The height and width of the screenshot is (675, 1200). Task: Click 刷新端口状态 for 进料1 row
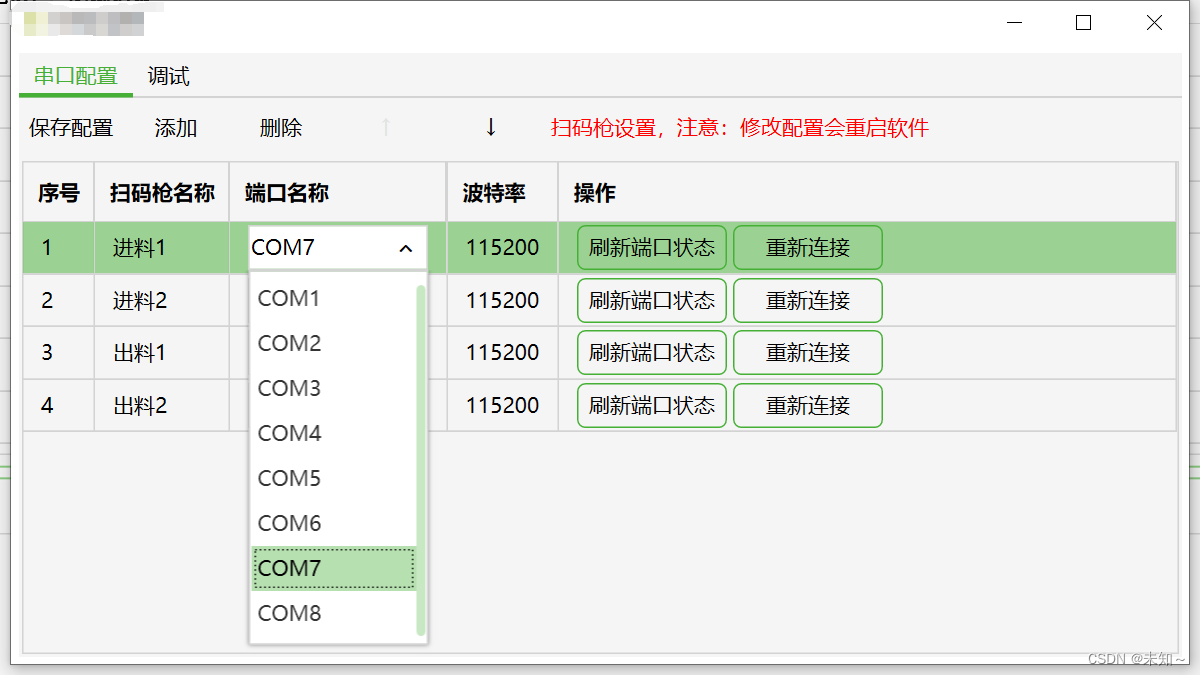point(651,247)
